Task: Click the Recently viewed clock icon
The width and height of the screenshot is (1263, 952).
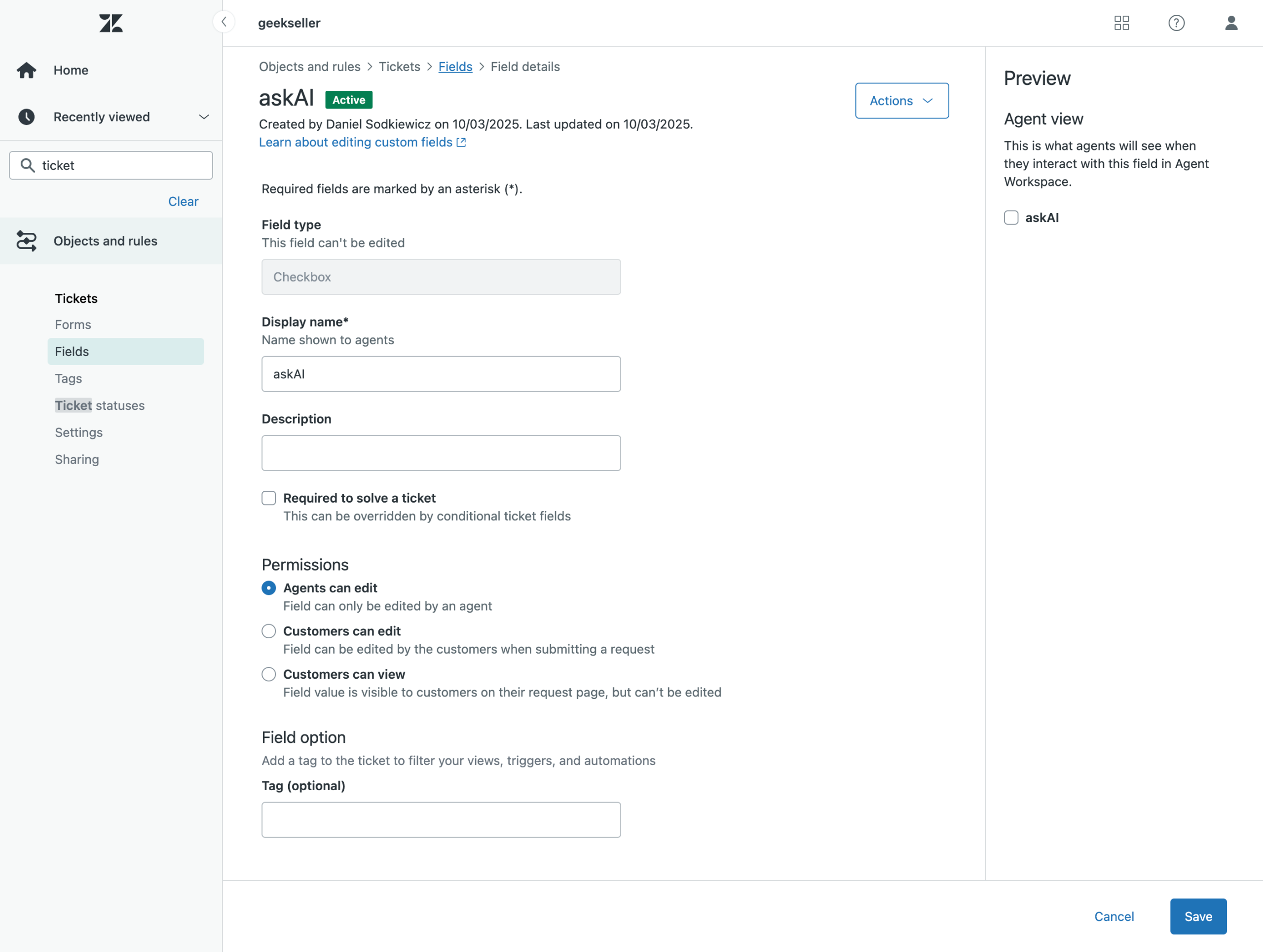Action: 26,117
